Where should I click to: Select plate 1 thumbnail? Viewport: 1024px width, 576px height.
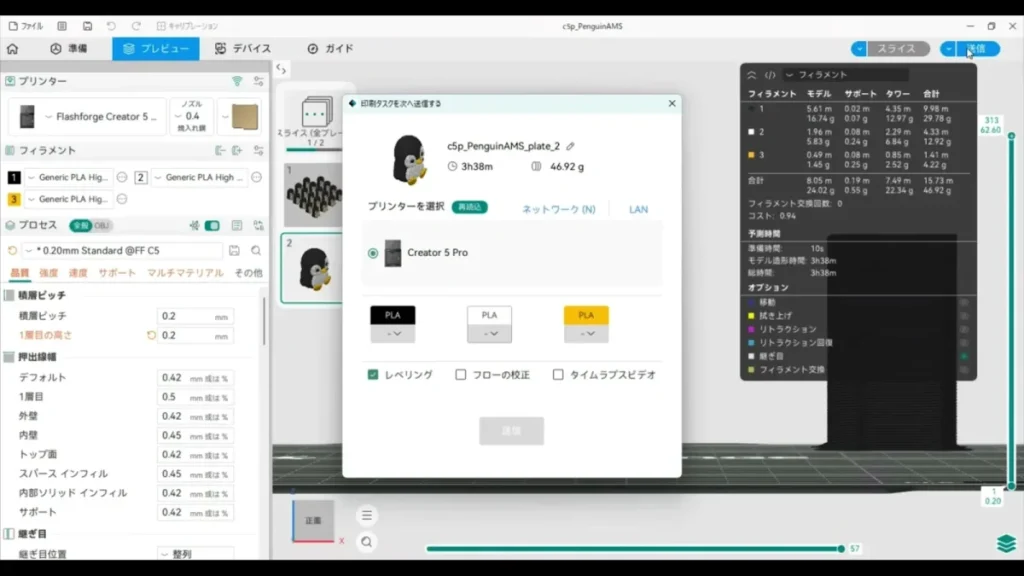pyautogui.click(x=313, y=195)
